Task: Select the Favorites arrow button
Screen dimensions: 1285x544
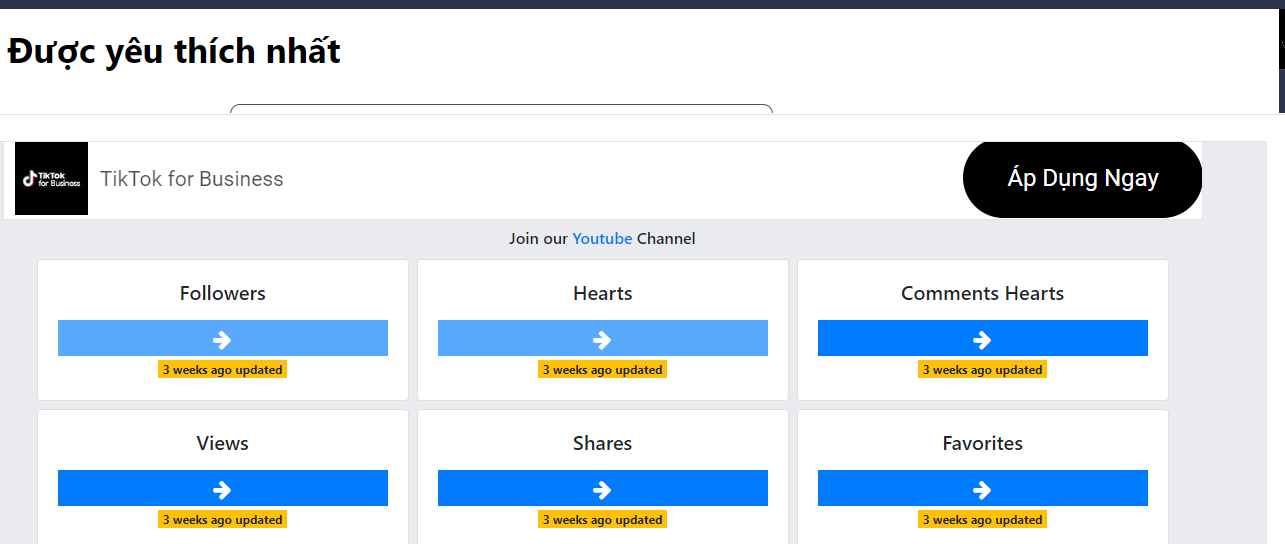Action: point(983,488)
